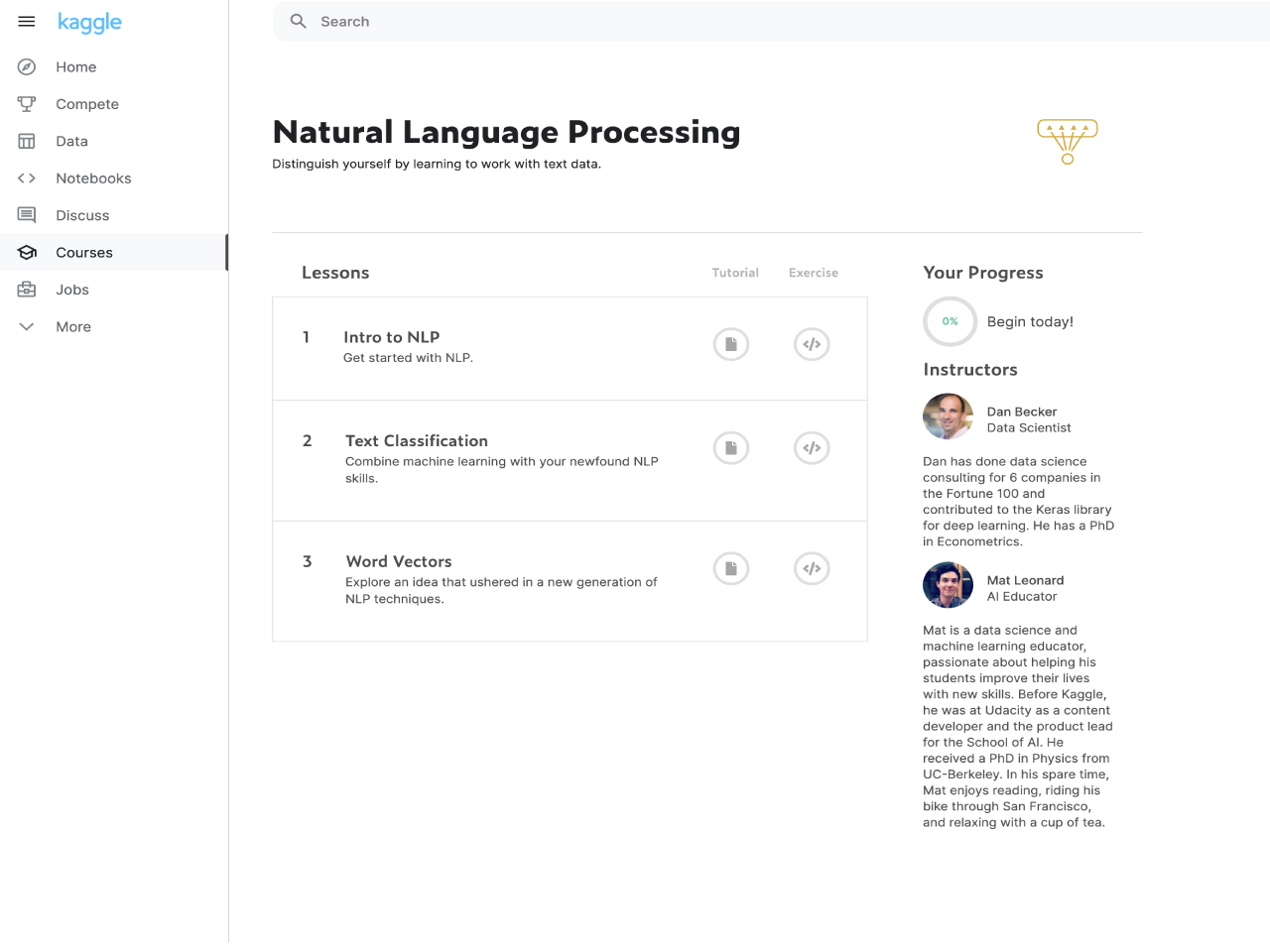Click the Kaggle logo
Screen dimensions: 1270x952
point(89,23)
